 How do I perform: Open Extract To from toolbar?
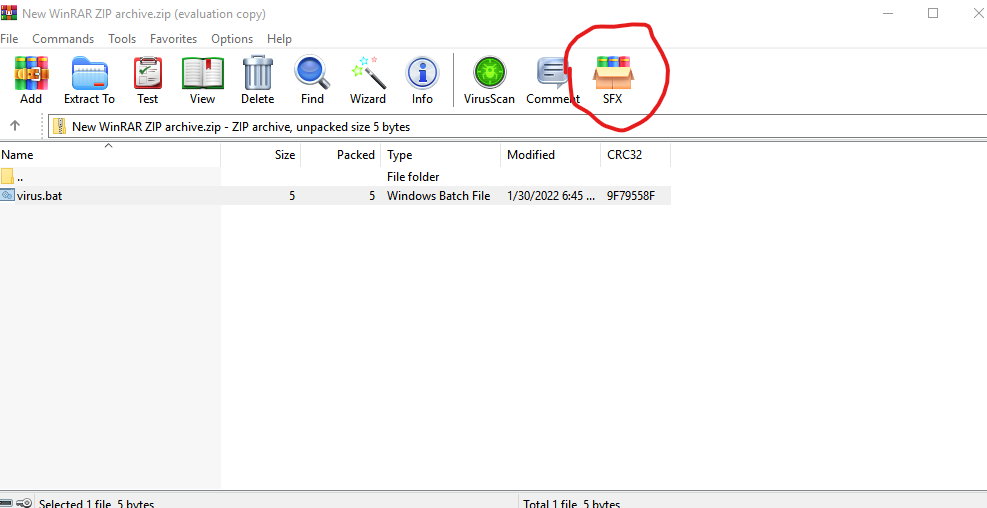pyautogui.click(x=89, y=80)
